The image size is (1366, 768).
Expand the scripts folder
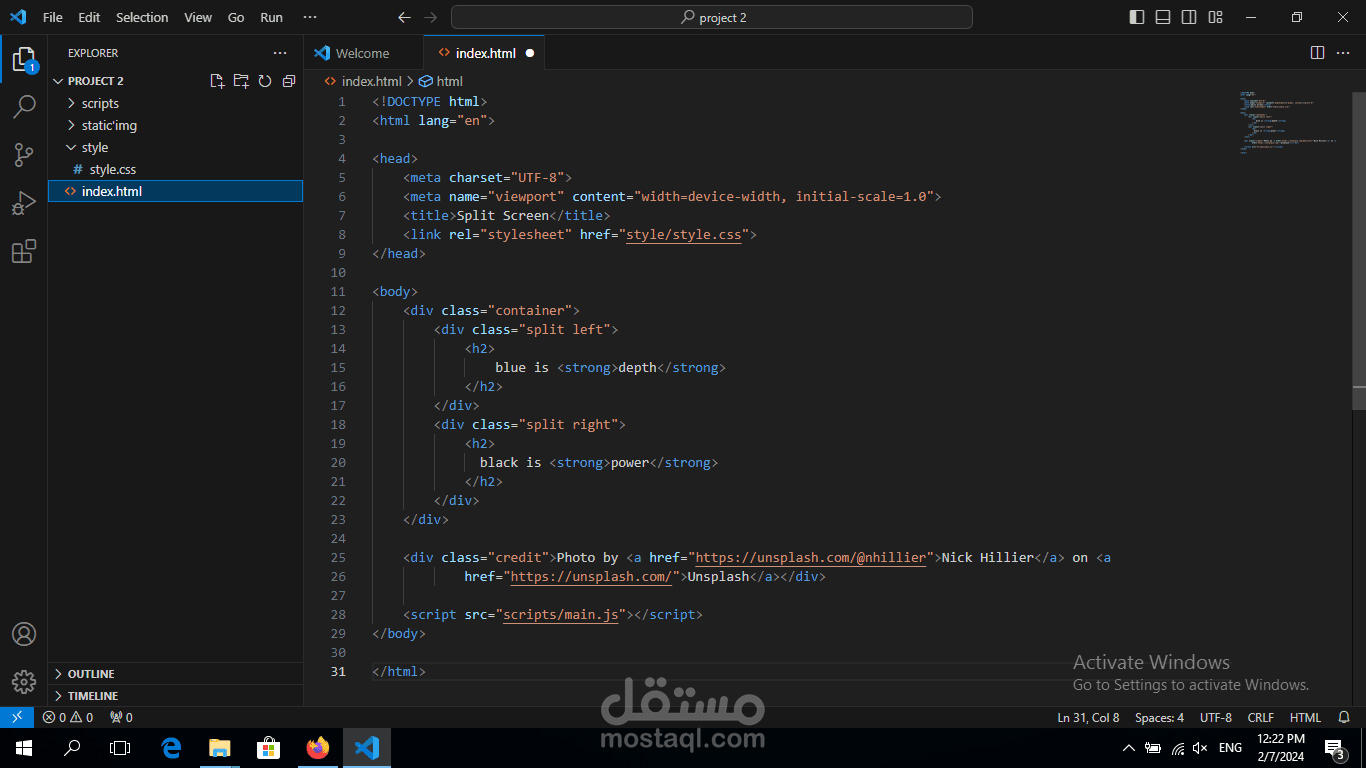[175, 103]
